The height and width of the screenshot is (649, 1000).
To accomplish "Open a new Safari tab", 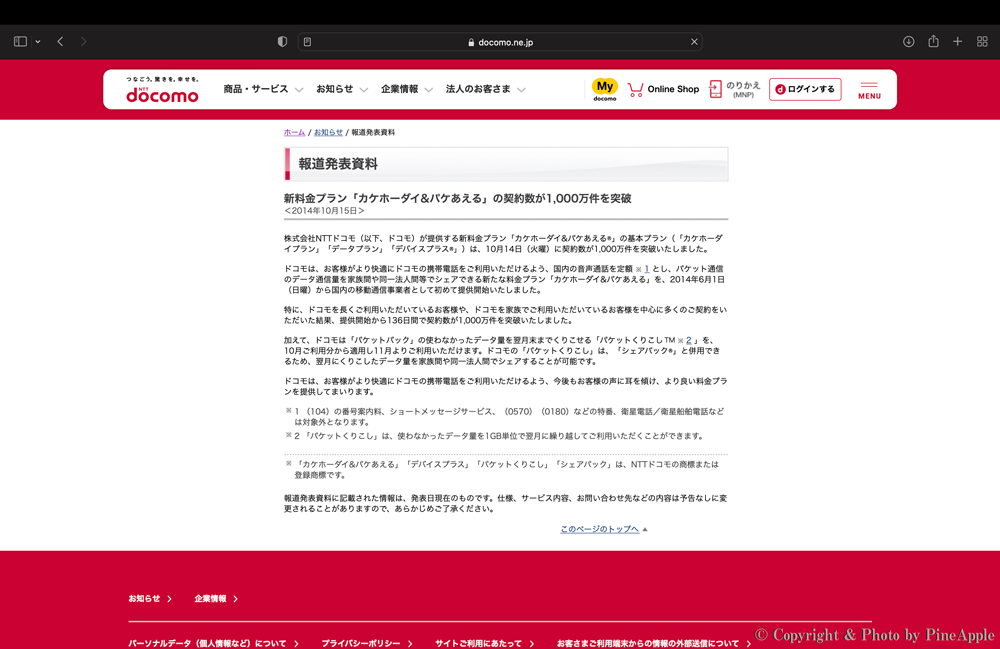I will point(957,42).
